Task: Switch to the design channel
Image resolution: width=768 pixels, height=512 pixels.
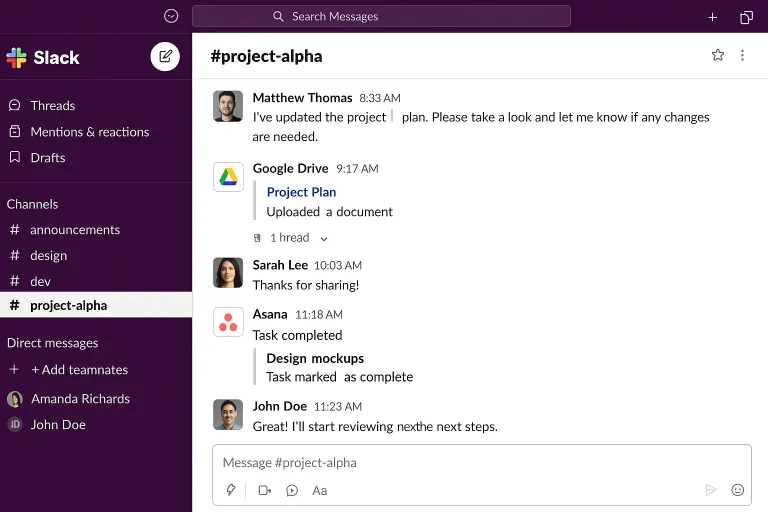Action: pyautogui.click(x=96, y=256)
